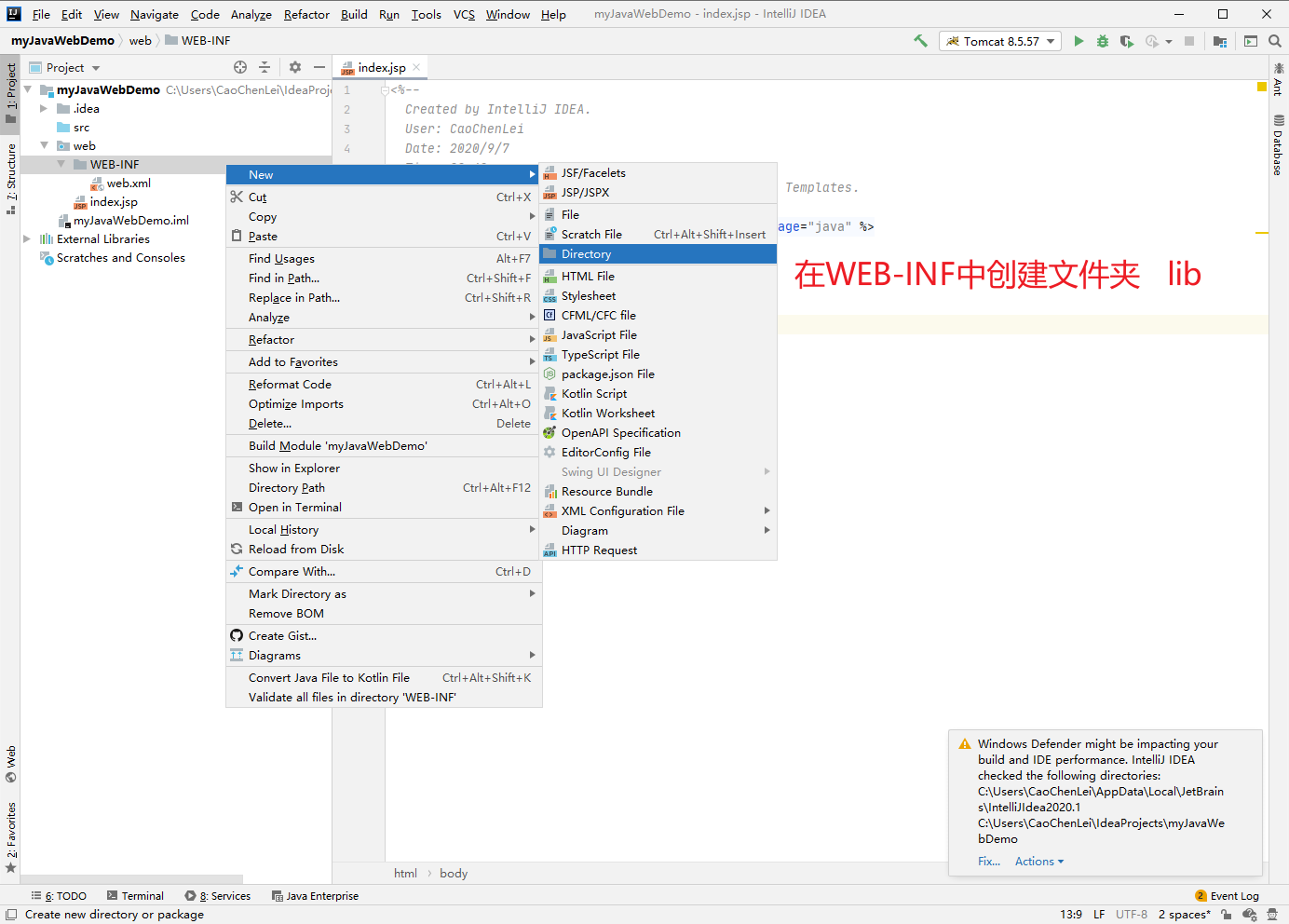Open Project Structure icon in toolbar
Viewport: 1289px width, 924px height.
click(1220, 41)
